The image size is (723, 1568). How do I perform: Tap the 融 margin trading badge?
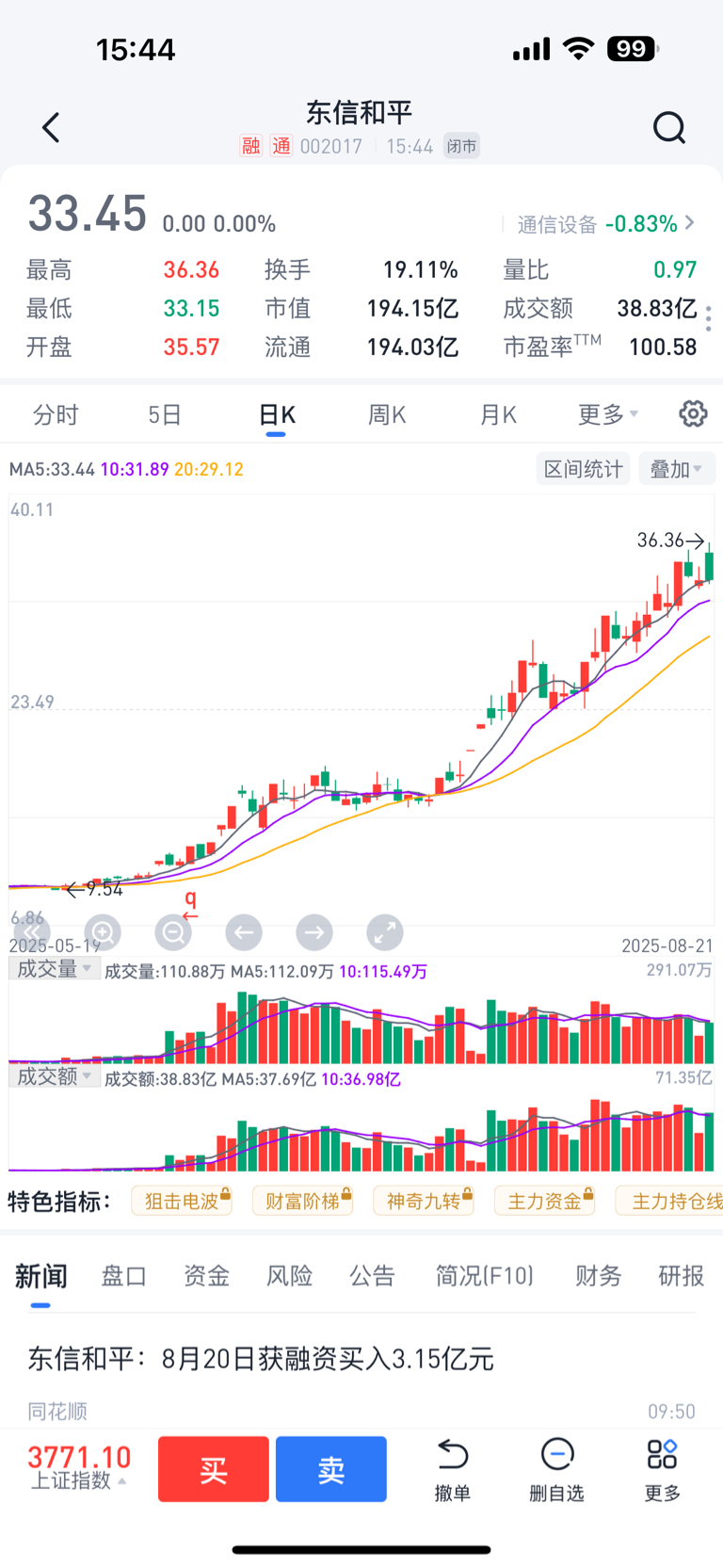pos(250,146)
